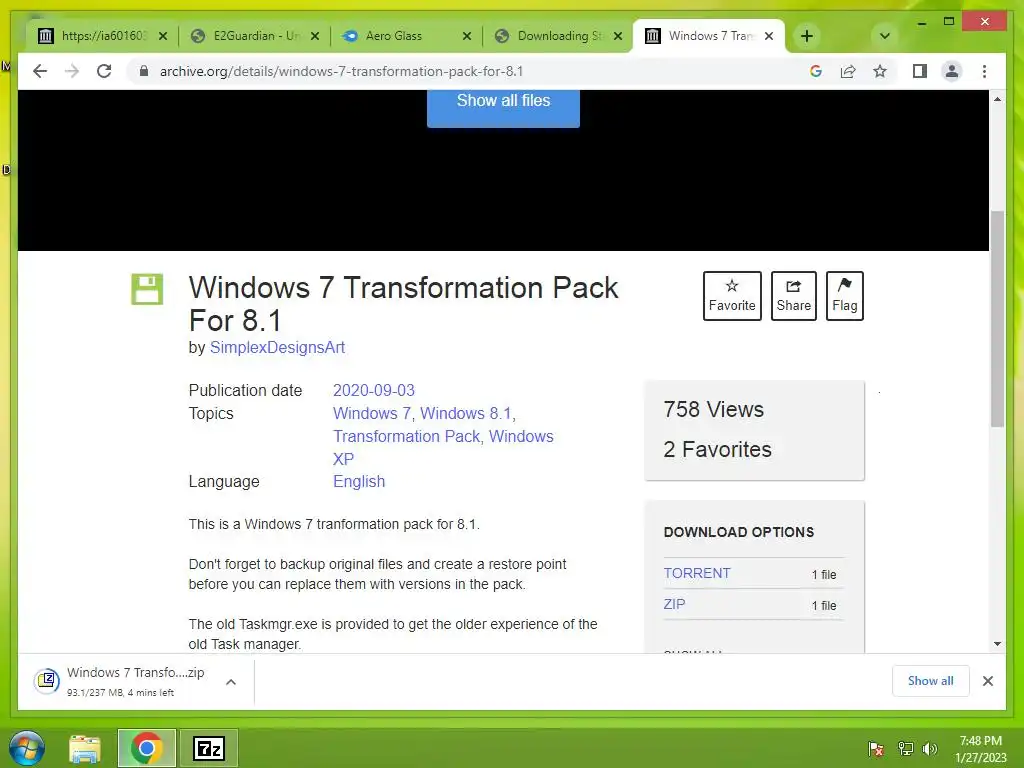Open a new tab with the plus button
This screenshot has width=1024, height=768.
click(807, 36)
